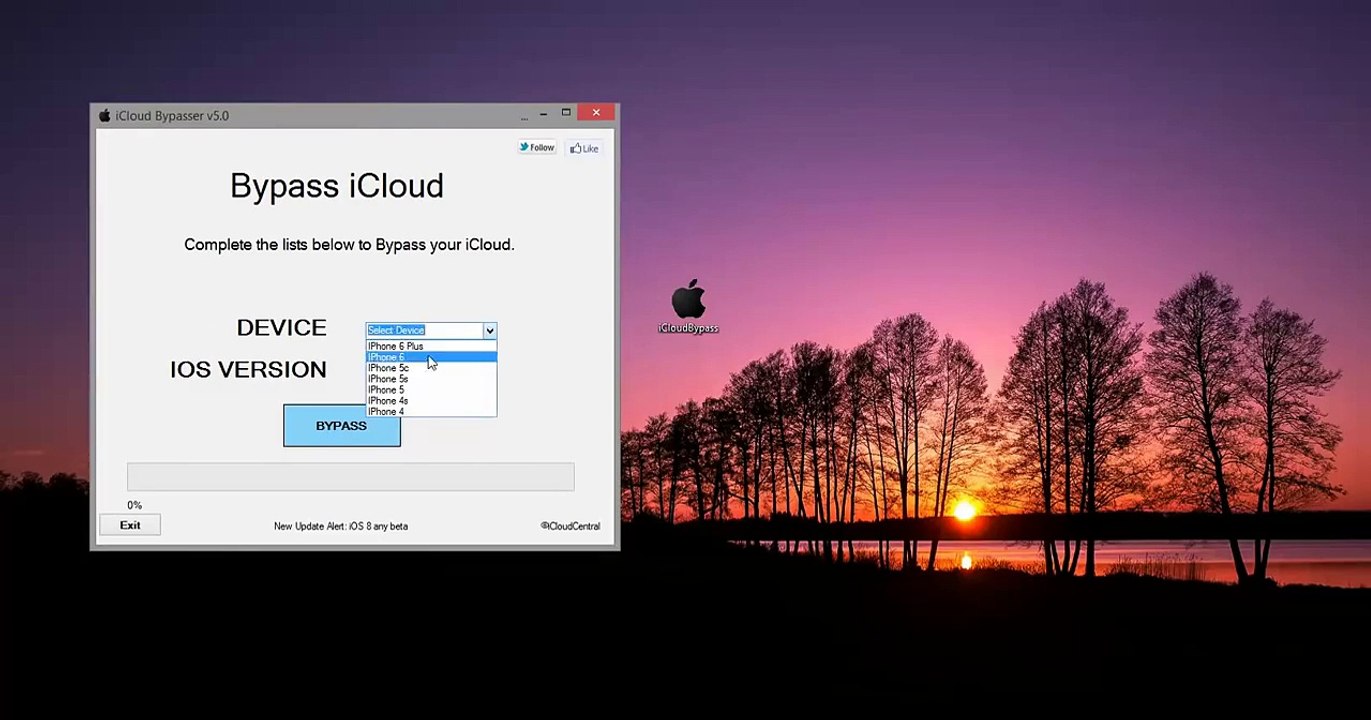
Task: Maximize the iCloud Bypasser window
Action: coord(566,113)
